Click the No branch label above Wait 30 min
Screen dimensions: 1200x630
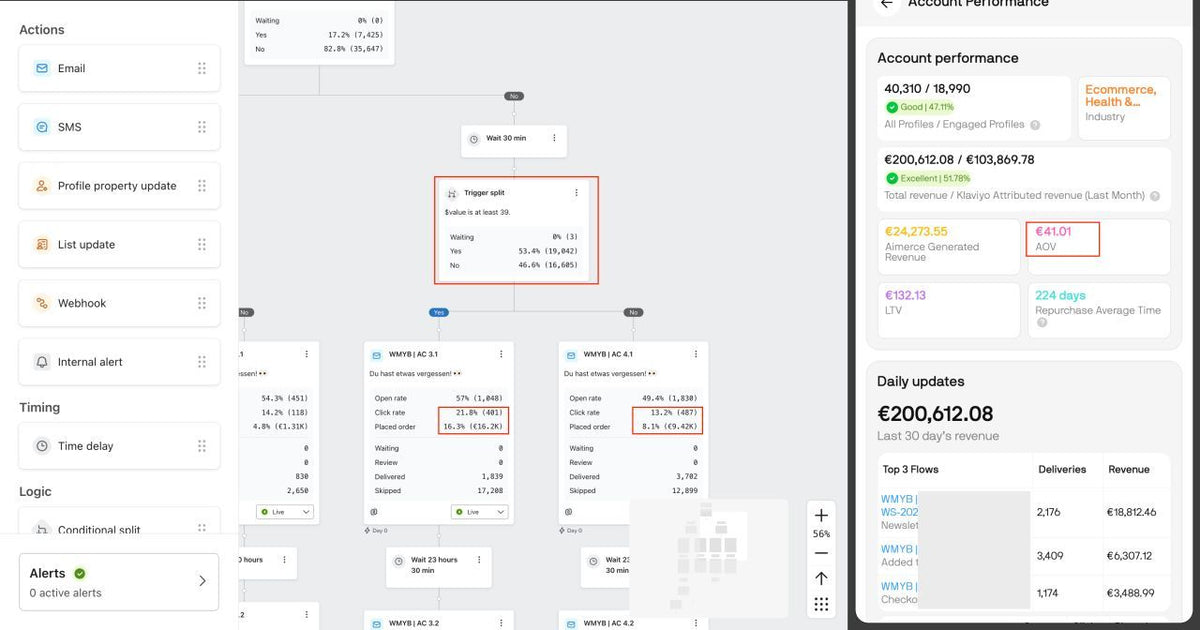[514, 96]
